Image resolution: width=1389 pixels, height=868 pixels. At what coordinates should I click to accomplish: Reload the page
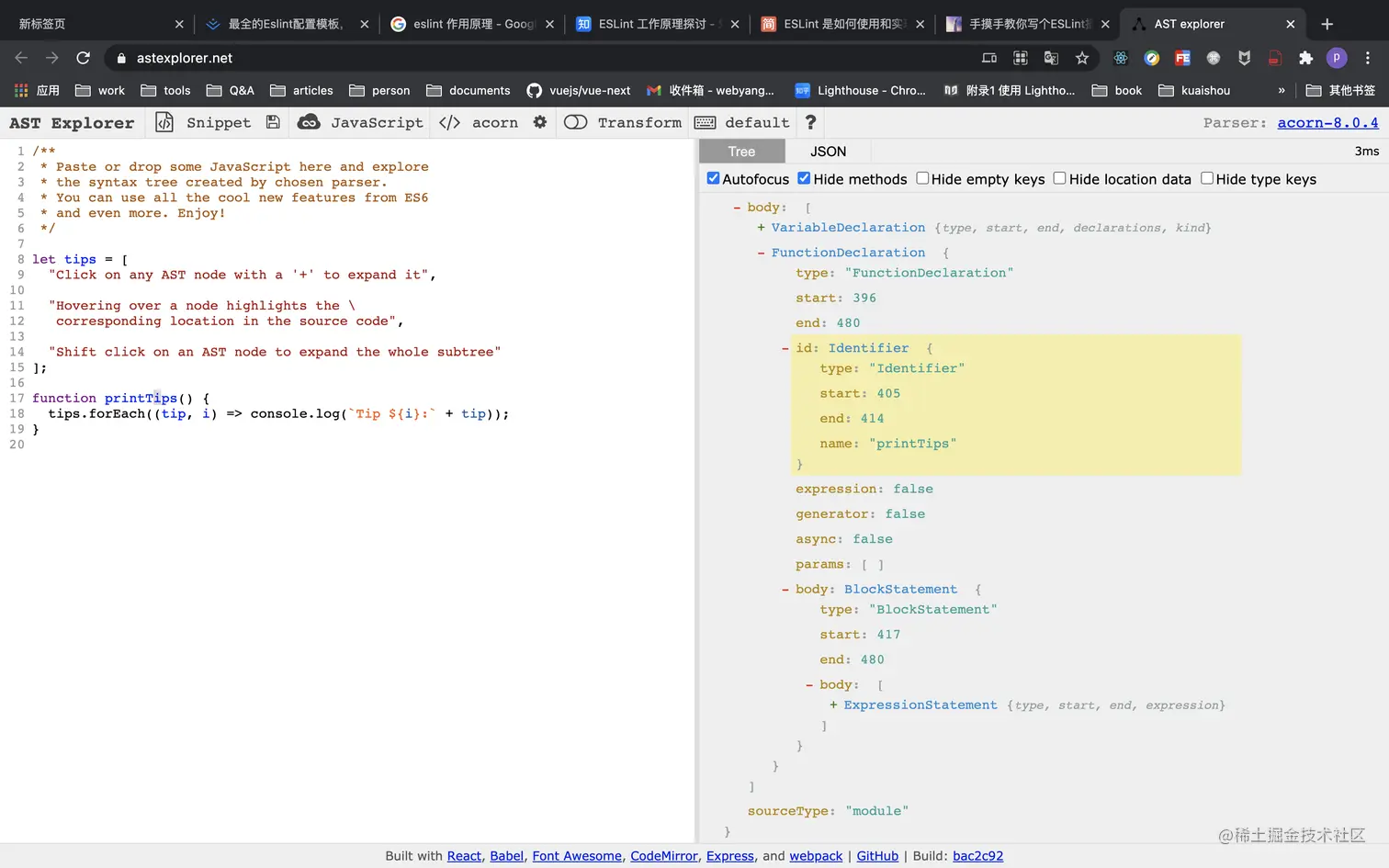(x=83, y=58)
